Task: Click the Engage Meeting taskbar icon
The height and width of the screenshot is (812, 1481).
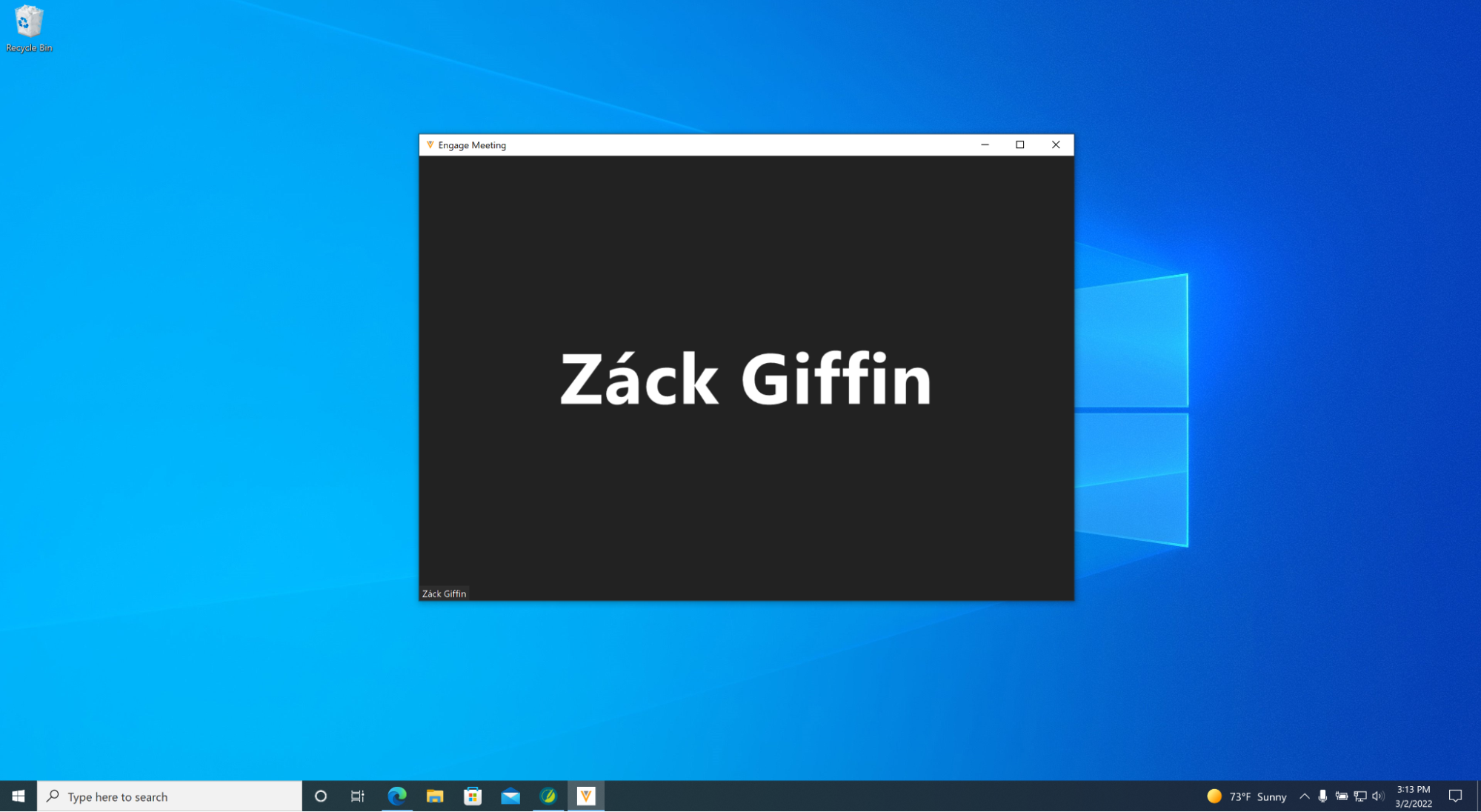Action: [x=586, y=796]
